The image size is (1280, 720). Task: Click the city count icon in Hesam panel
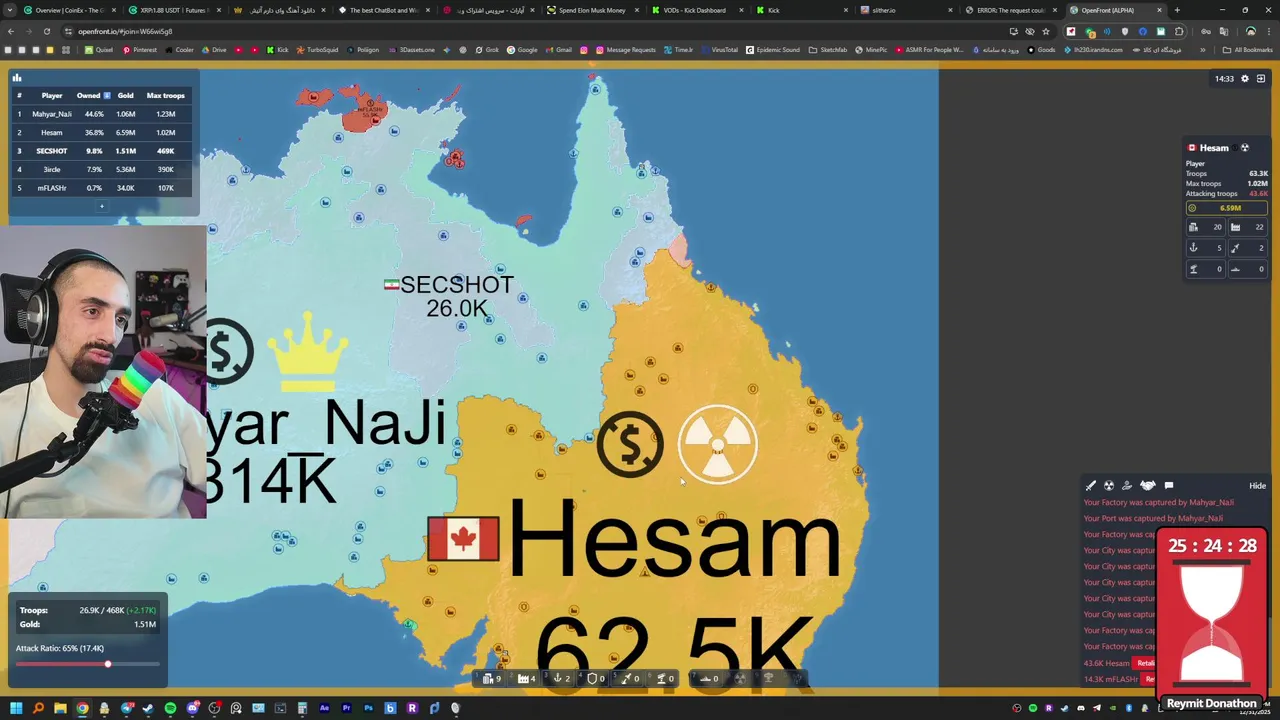tap(1193, 227)
